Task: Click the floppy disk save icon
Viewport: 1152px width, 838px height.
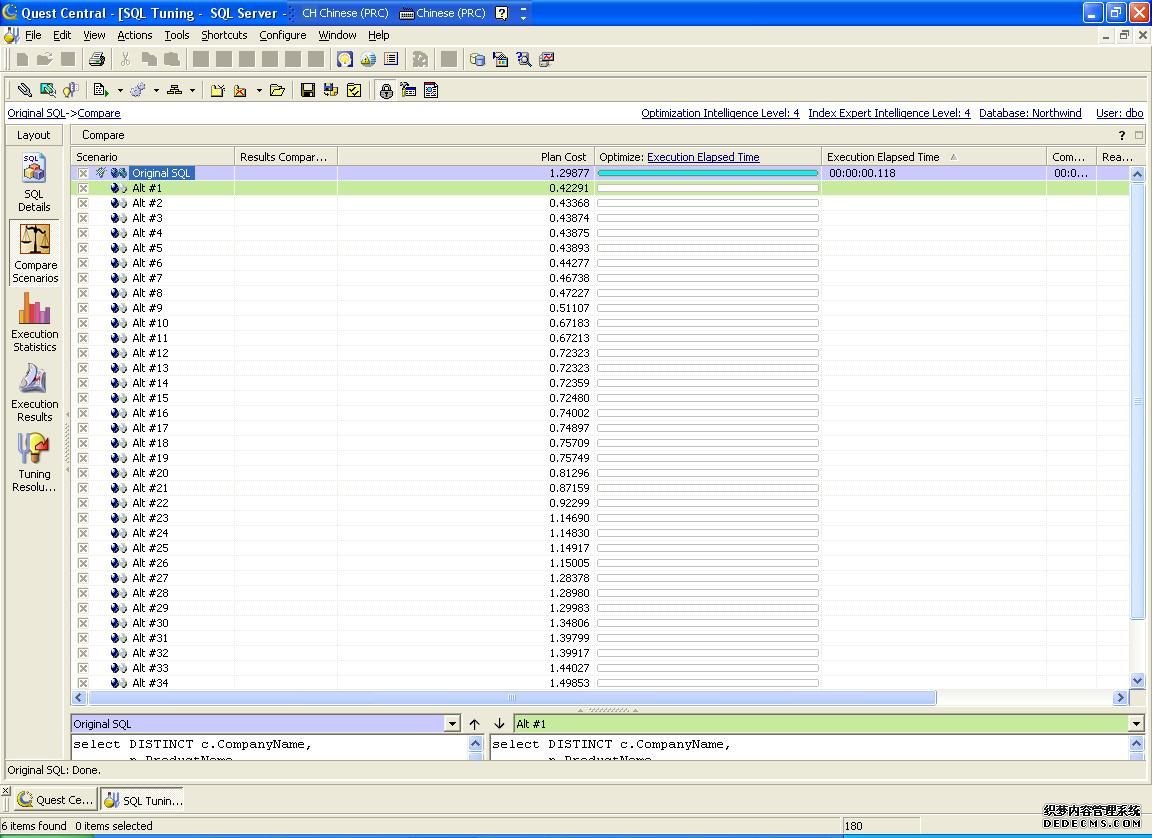Action: pos(308,90)
